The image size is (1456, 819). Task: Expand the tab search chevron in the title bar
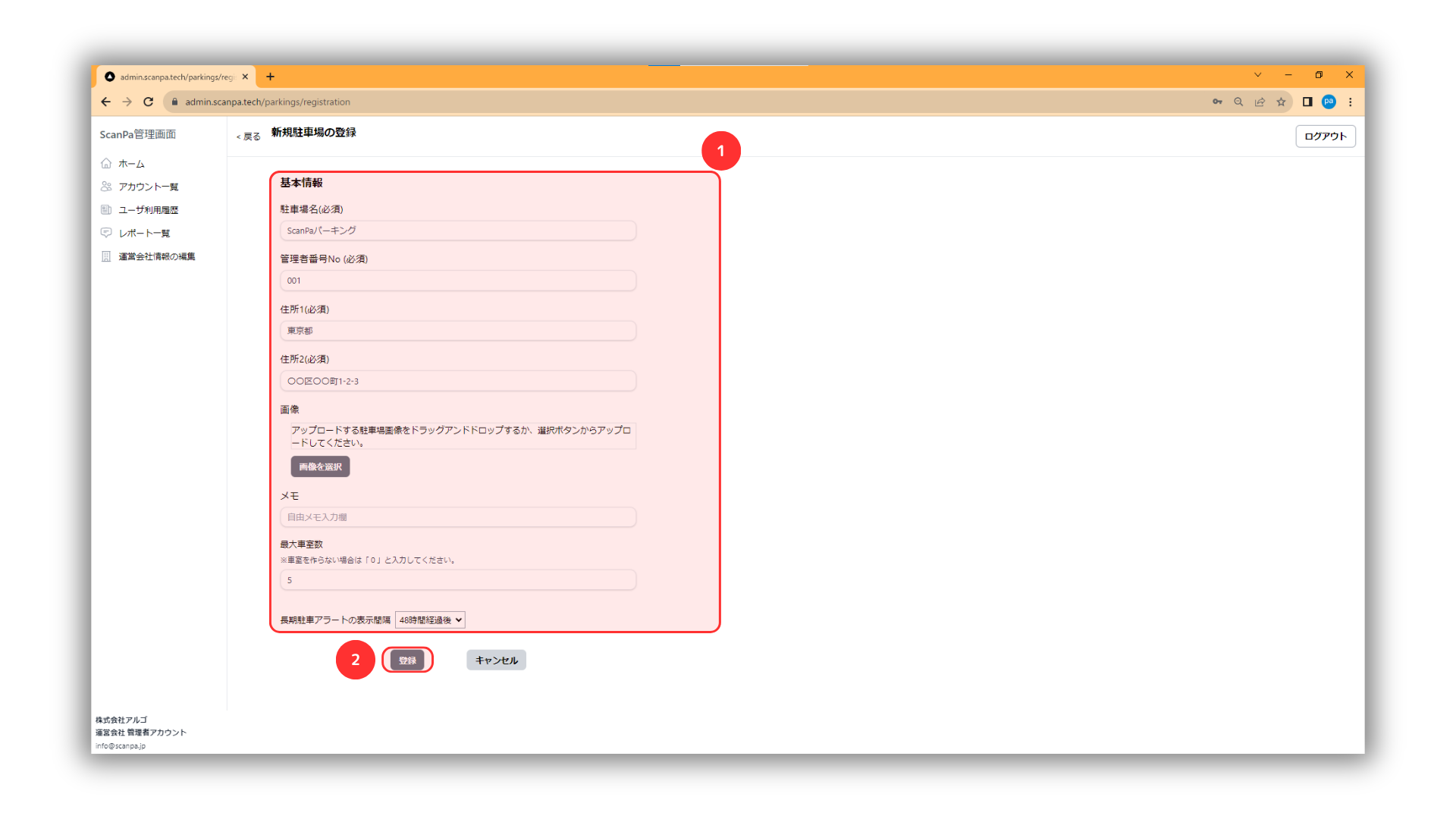1257,75
